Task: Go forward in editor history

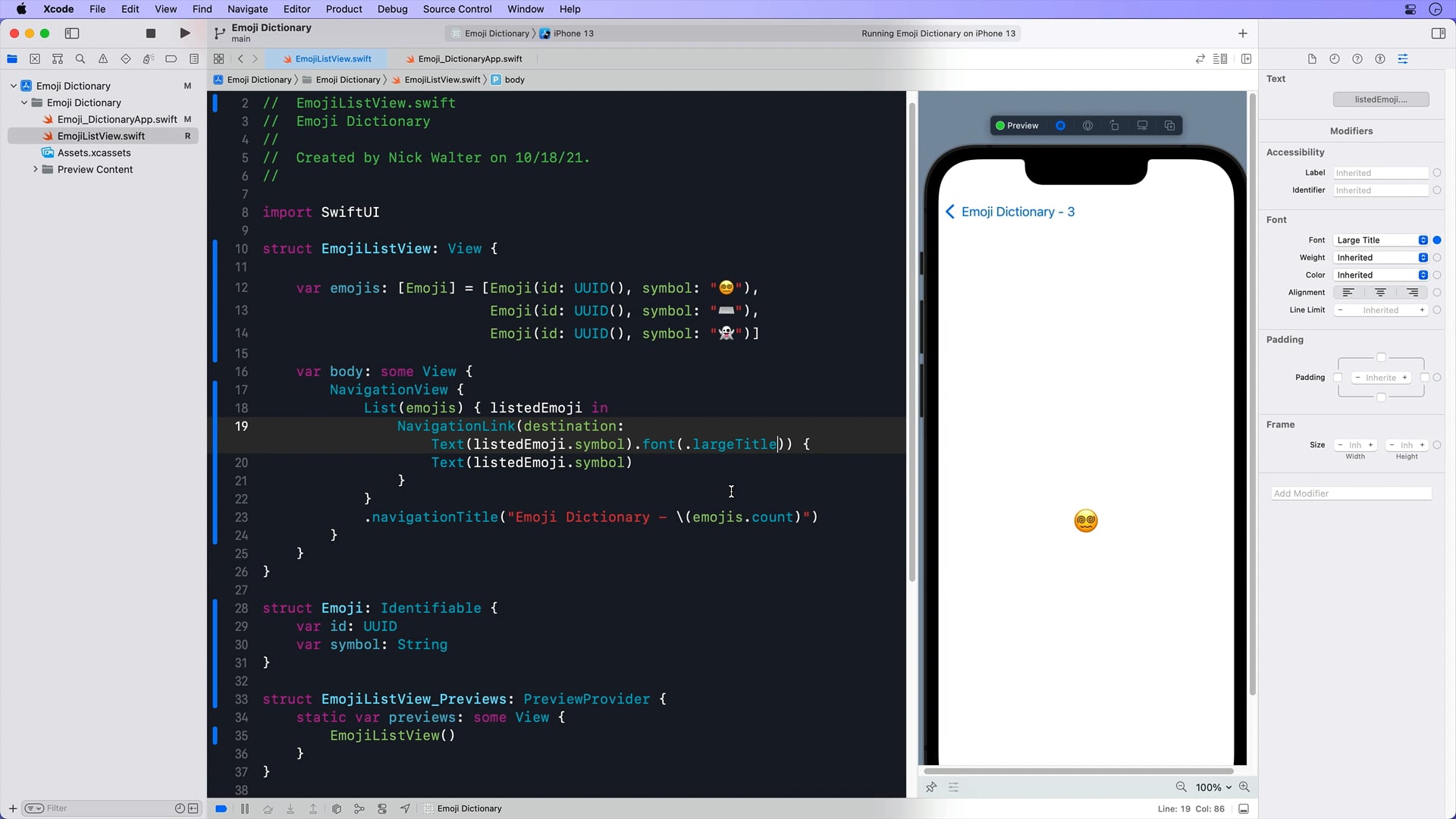Action: click(x=255, y=59)
